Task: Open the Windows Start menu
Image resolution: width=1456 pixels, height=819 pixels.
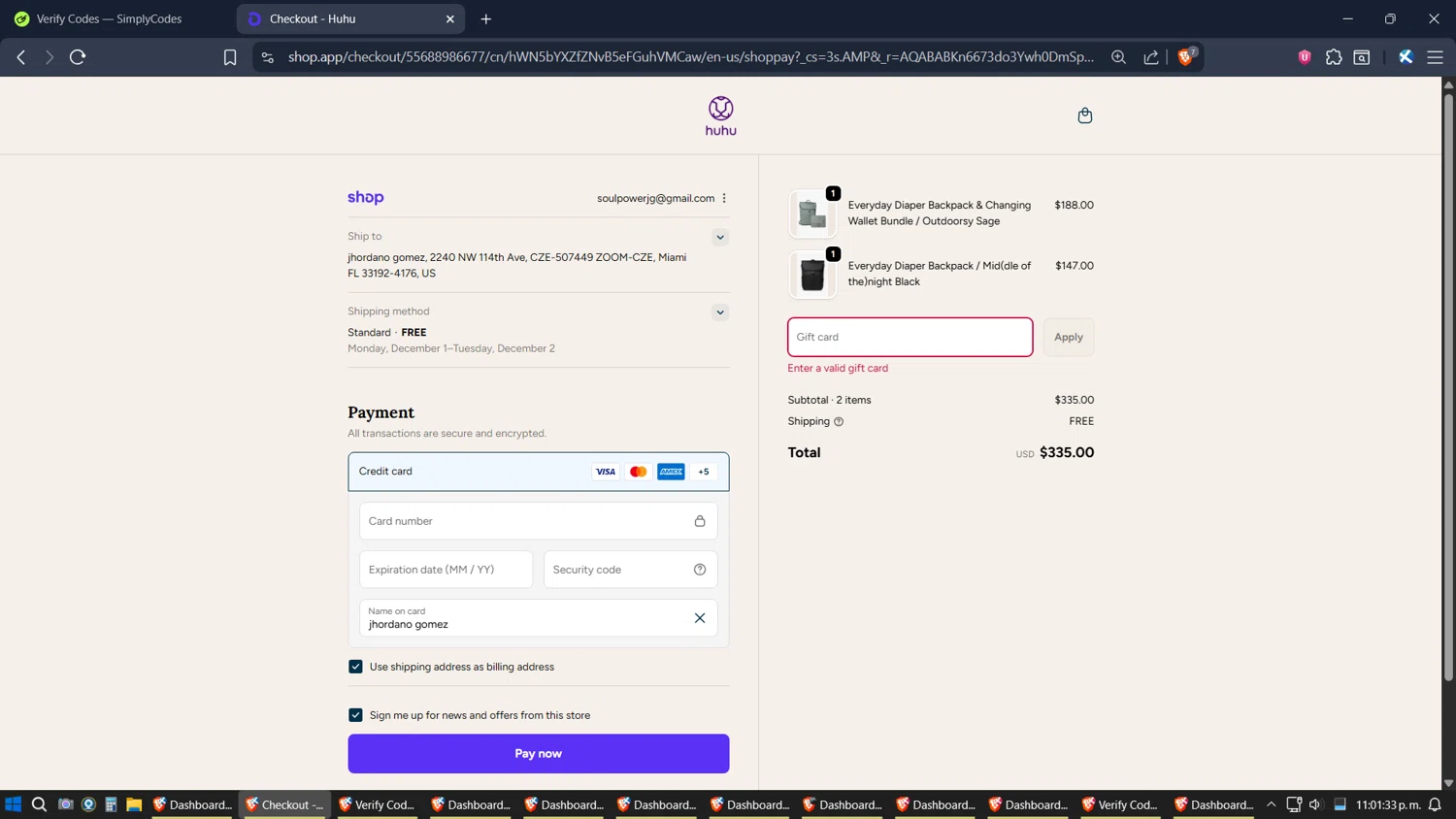Action: coord(13,804)
